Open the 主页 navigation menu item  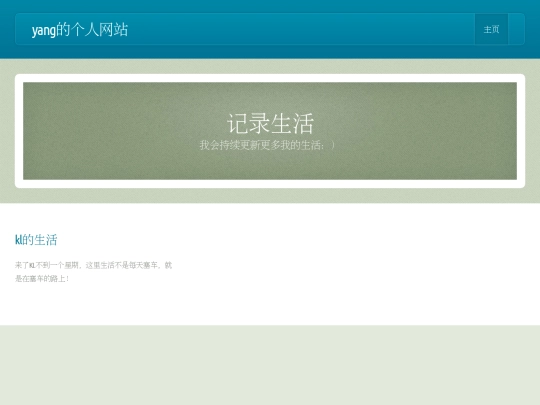coord(491,30)
